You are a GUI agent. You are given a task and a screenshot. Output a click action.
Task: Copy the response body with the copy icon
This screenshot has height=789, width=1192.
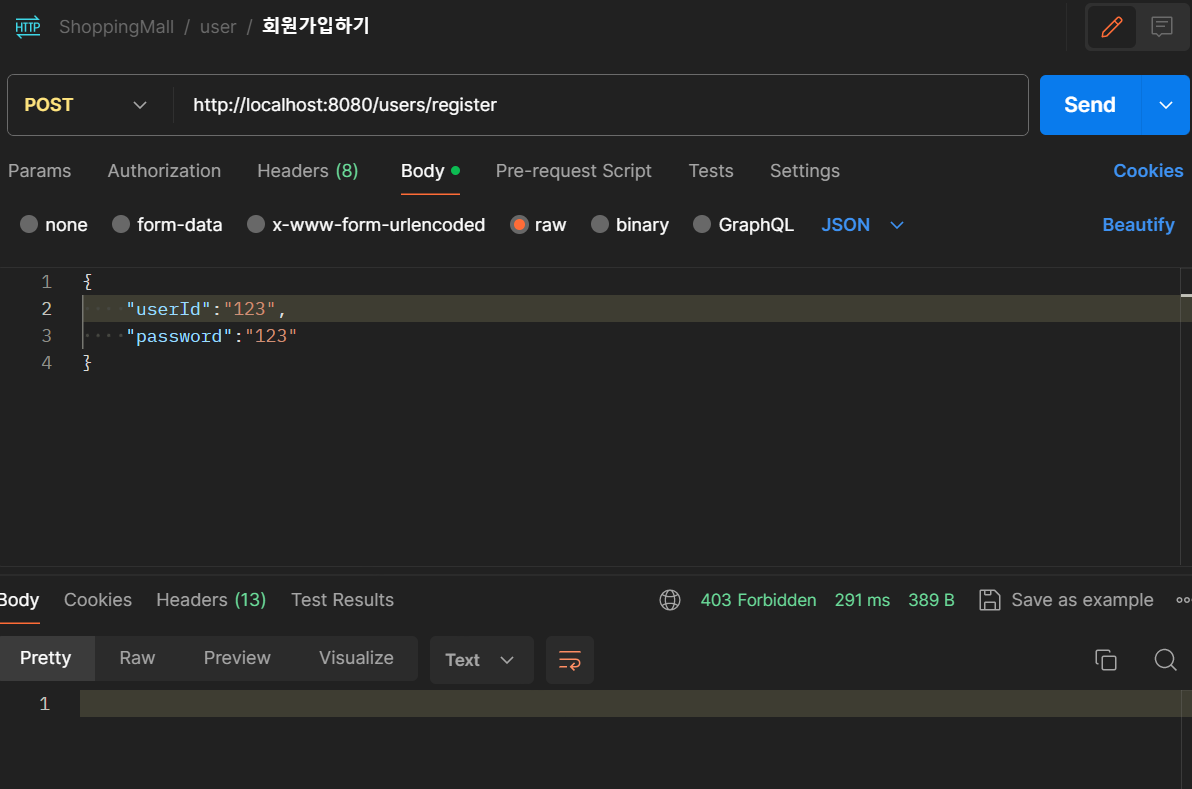(1105, 659)
